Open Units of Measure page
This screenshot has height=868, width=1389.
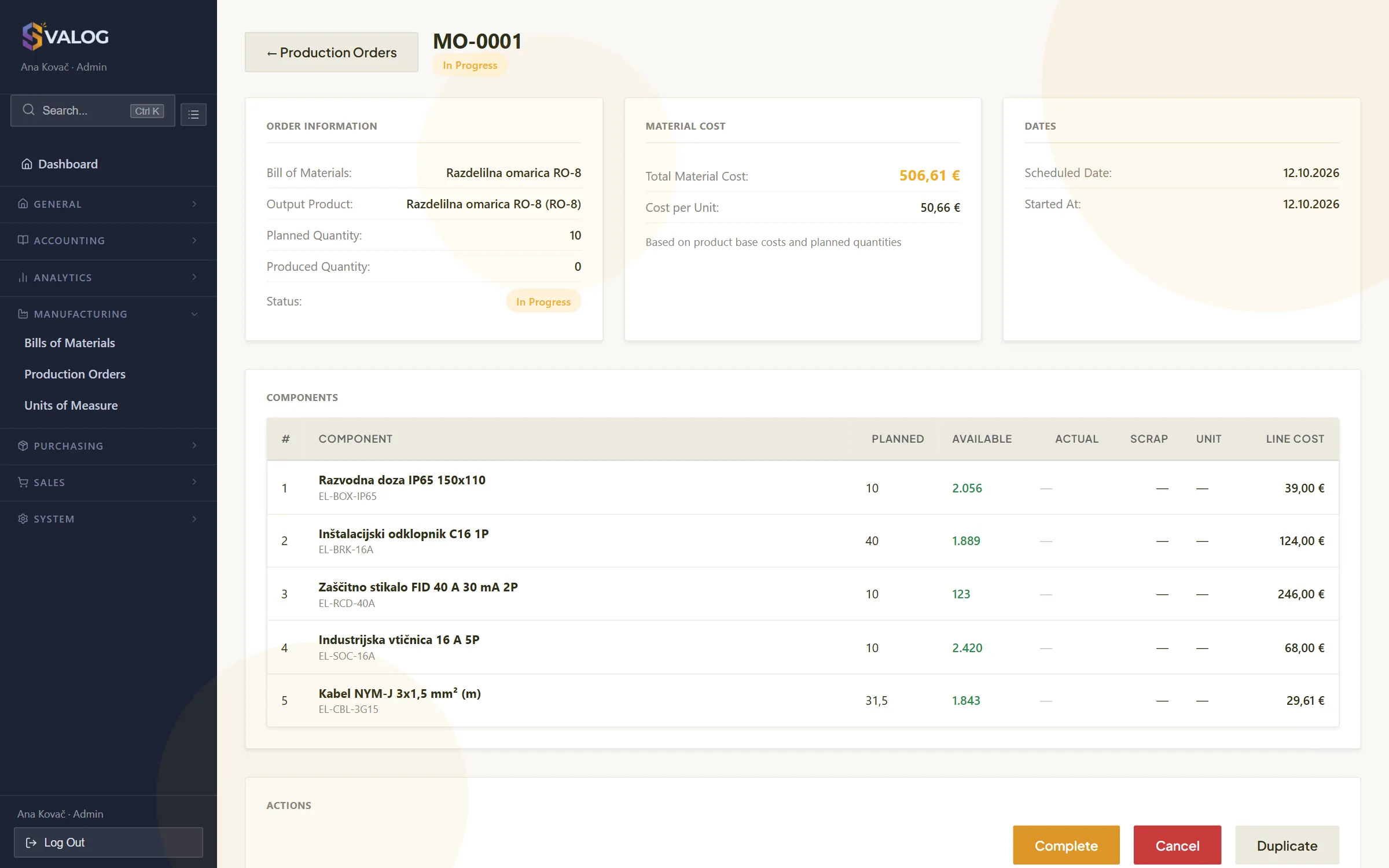click(71, 406)
